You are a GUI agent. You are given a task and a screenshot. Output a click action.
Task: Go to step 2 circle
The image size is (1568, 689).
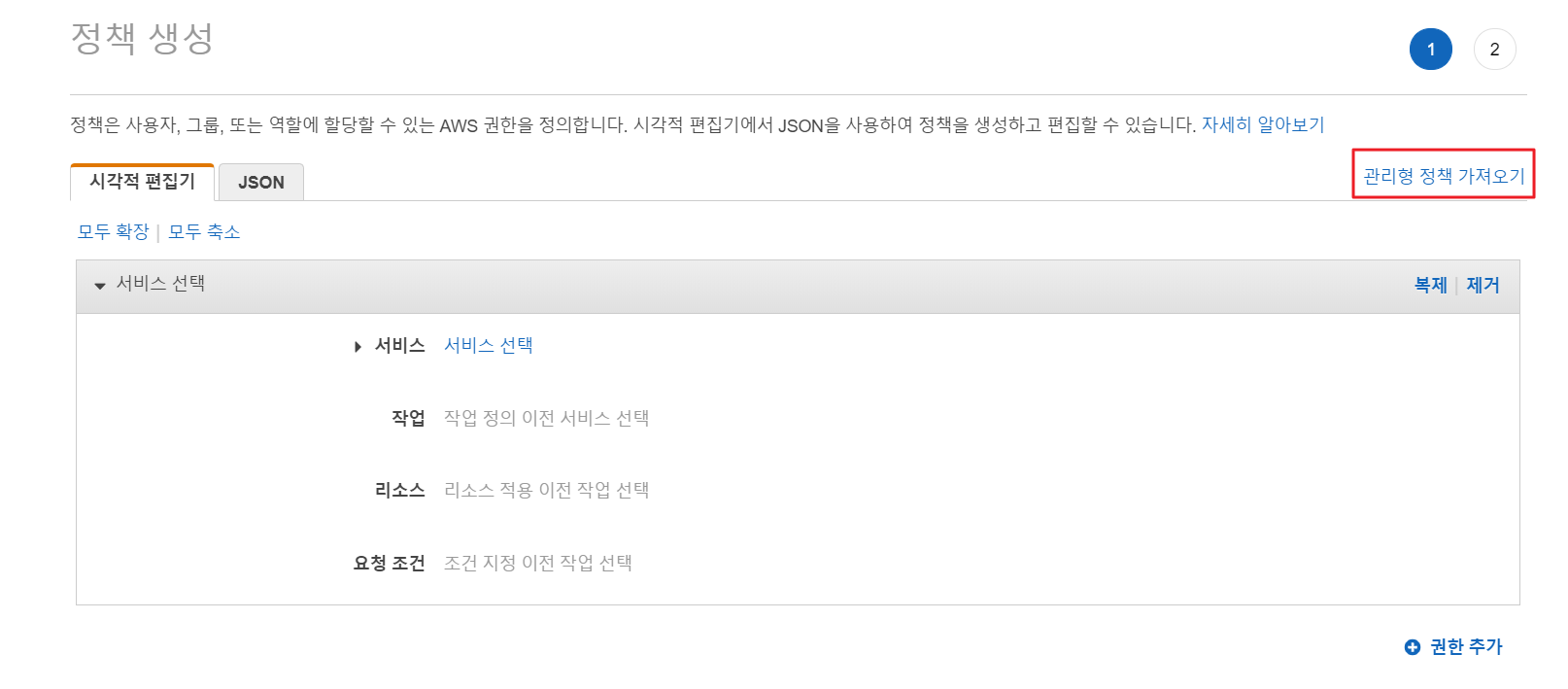tap(1494, 50)
